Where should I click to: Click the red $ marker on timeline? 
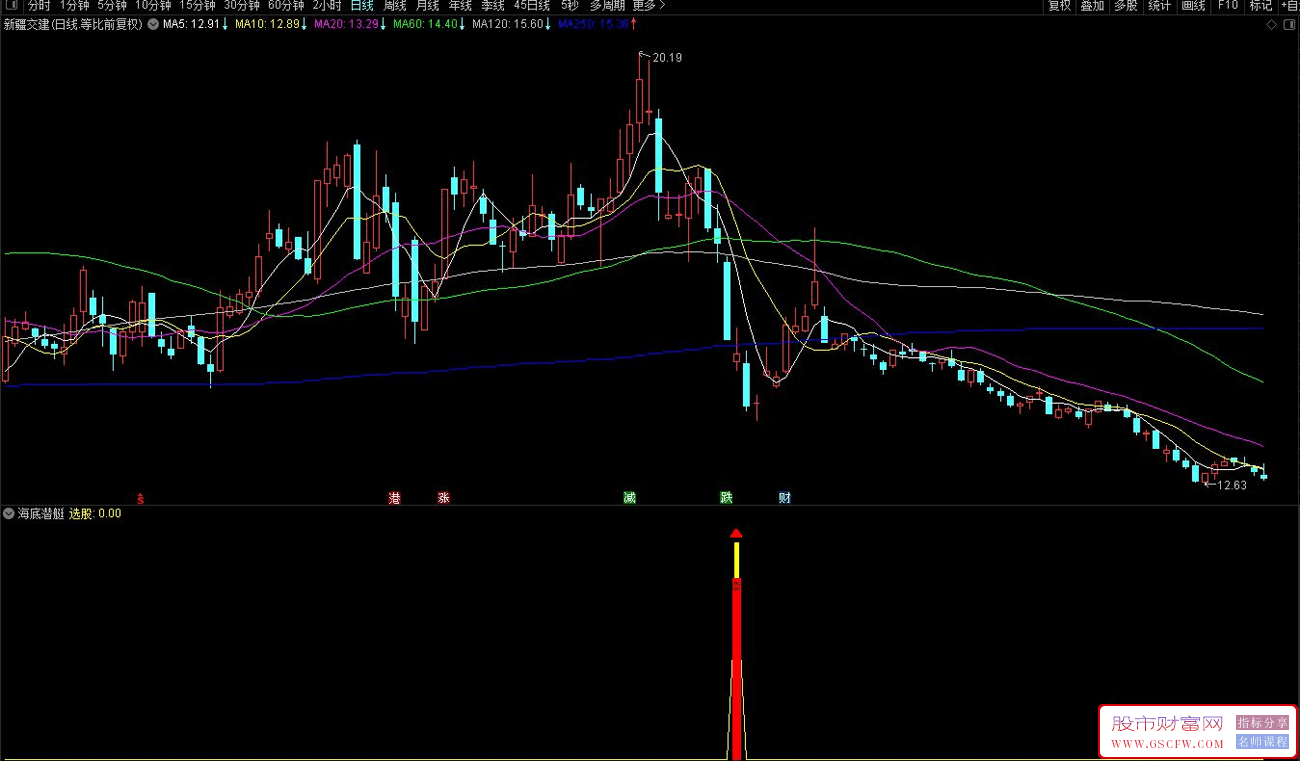tap(140, 497)
